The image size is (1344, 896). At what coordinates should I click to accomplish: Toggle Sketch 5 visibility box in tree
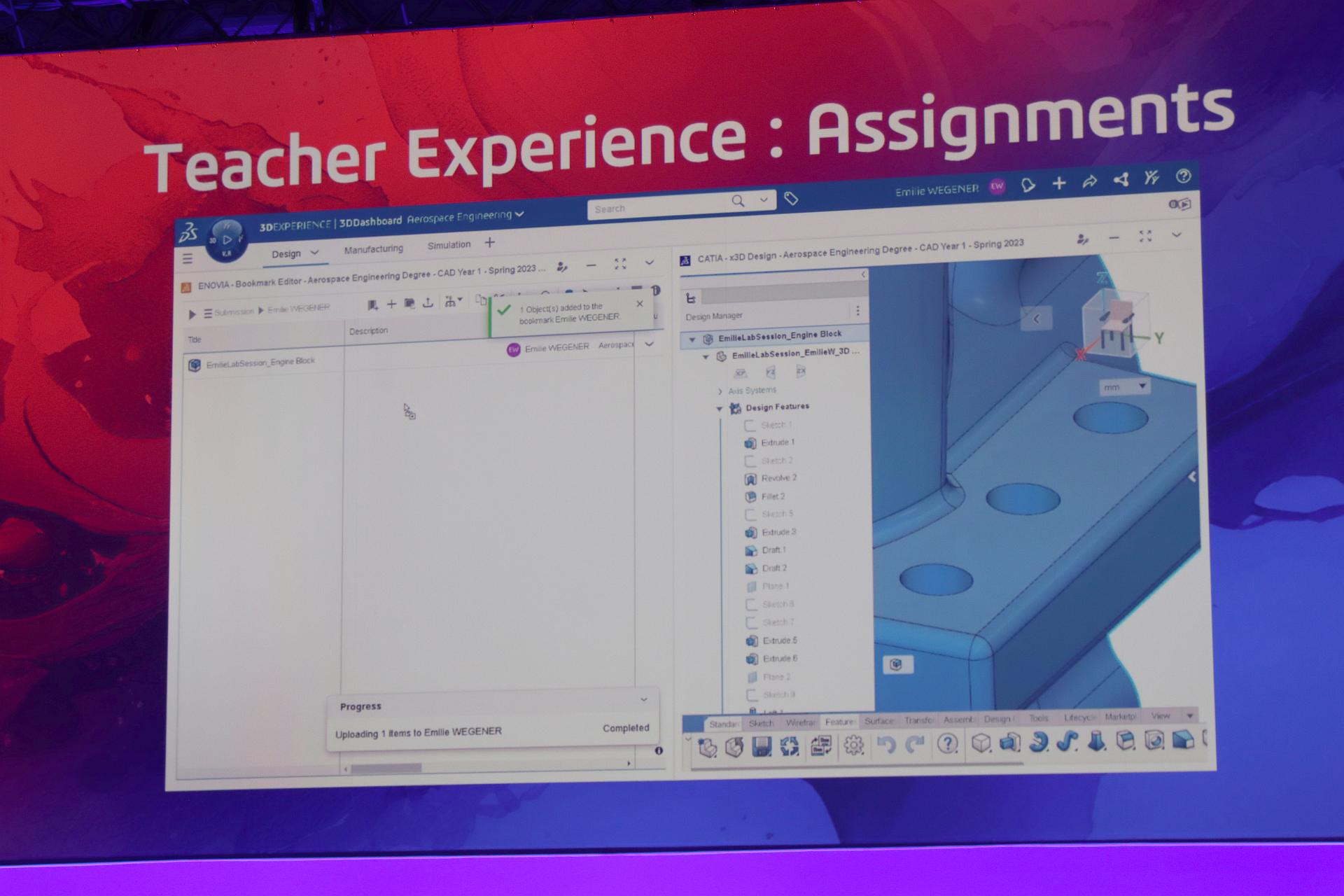[750, 514]
